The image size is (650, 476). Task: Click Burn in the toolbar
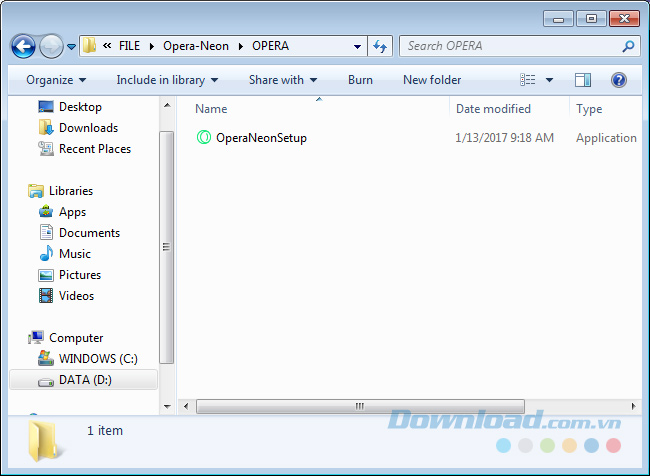[x=360, y=80]
